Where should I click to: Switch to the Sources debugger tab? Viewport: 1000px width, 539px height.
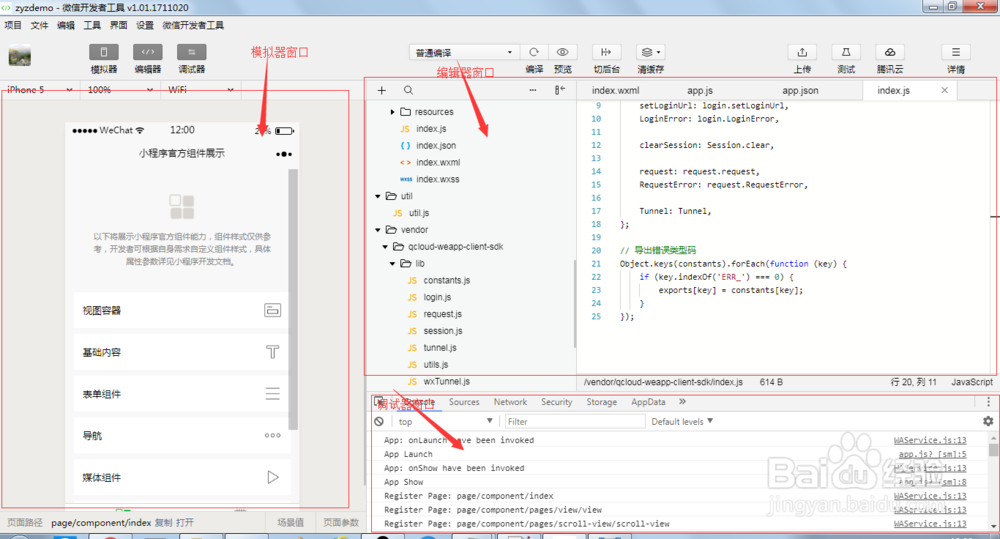tap(464, 402)
